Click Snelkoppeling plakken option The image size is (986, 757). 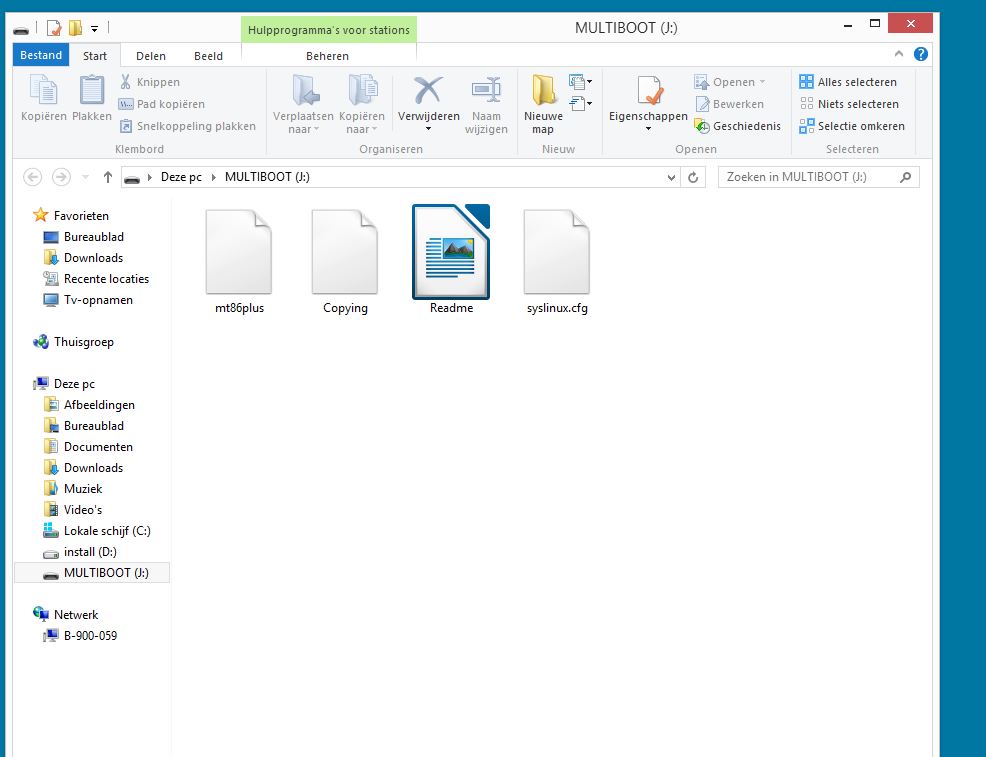(x=187, y=126)
